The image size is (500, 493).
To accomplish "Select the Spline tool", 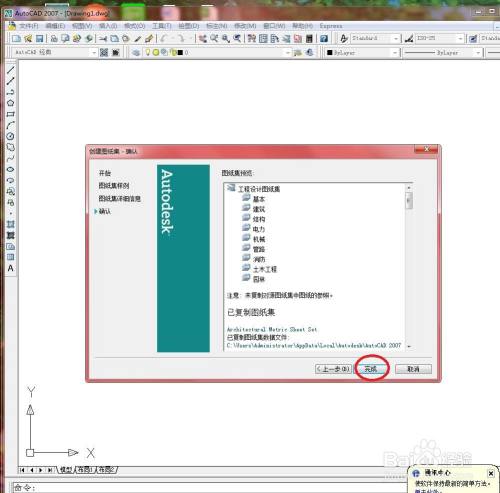I will click(11, 158).
